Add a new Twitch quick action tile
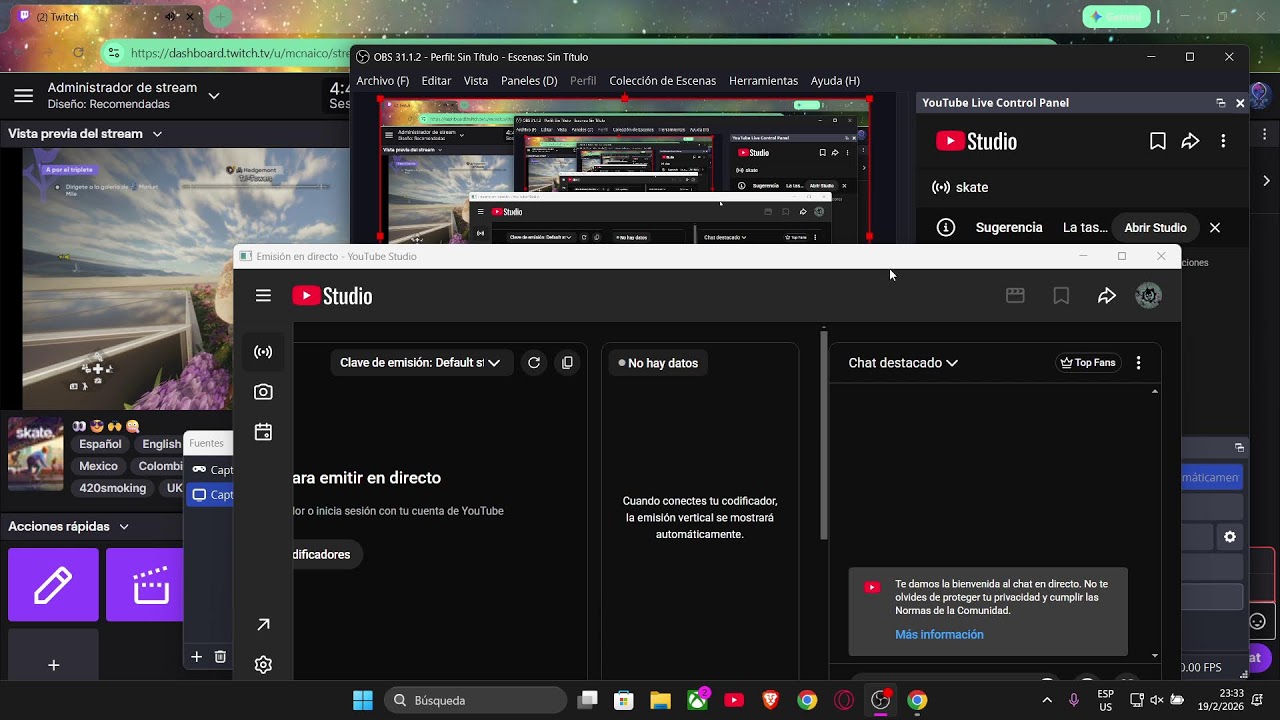The width and height of the screenshot is (1280, 720). pyautogui.click(x=53, y=655)
